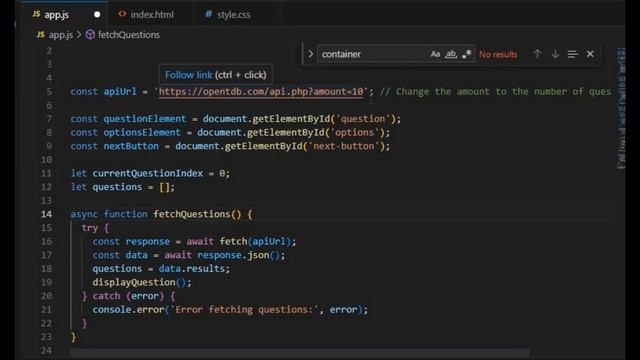Click 'apiUrl' constant name on line 5
The height and width of the screenshot is (360, 640).
(120, 92)
